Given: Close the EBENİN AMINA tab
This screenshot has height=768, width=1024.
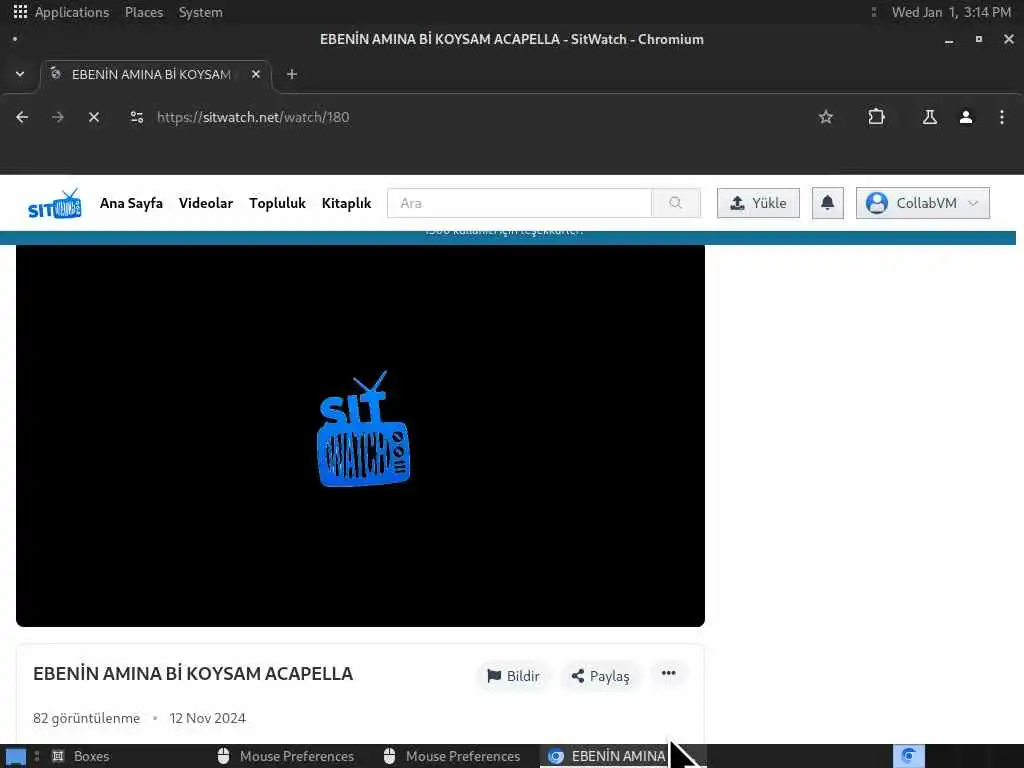Looking at the screenshot, I should (x=256, y=74).
